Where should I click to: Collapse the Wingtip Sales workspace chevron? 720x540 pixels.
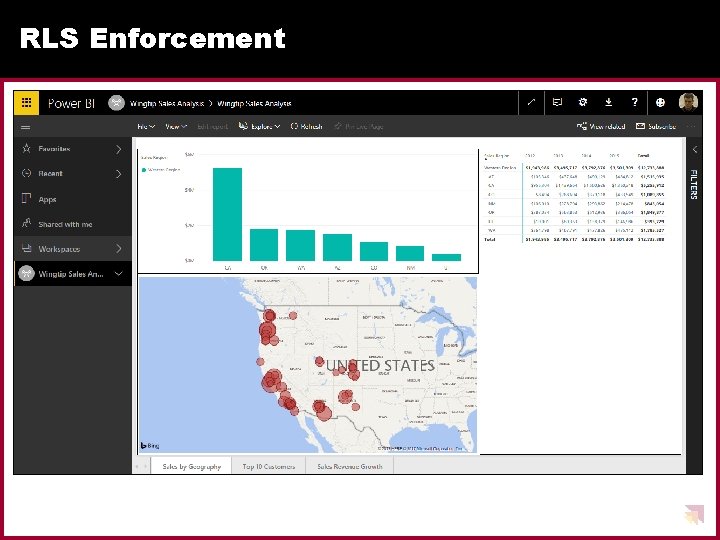click(x=118, y=274)
